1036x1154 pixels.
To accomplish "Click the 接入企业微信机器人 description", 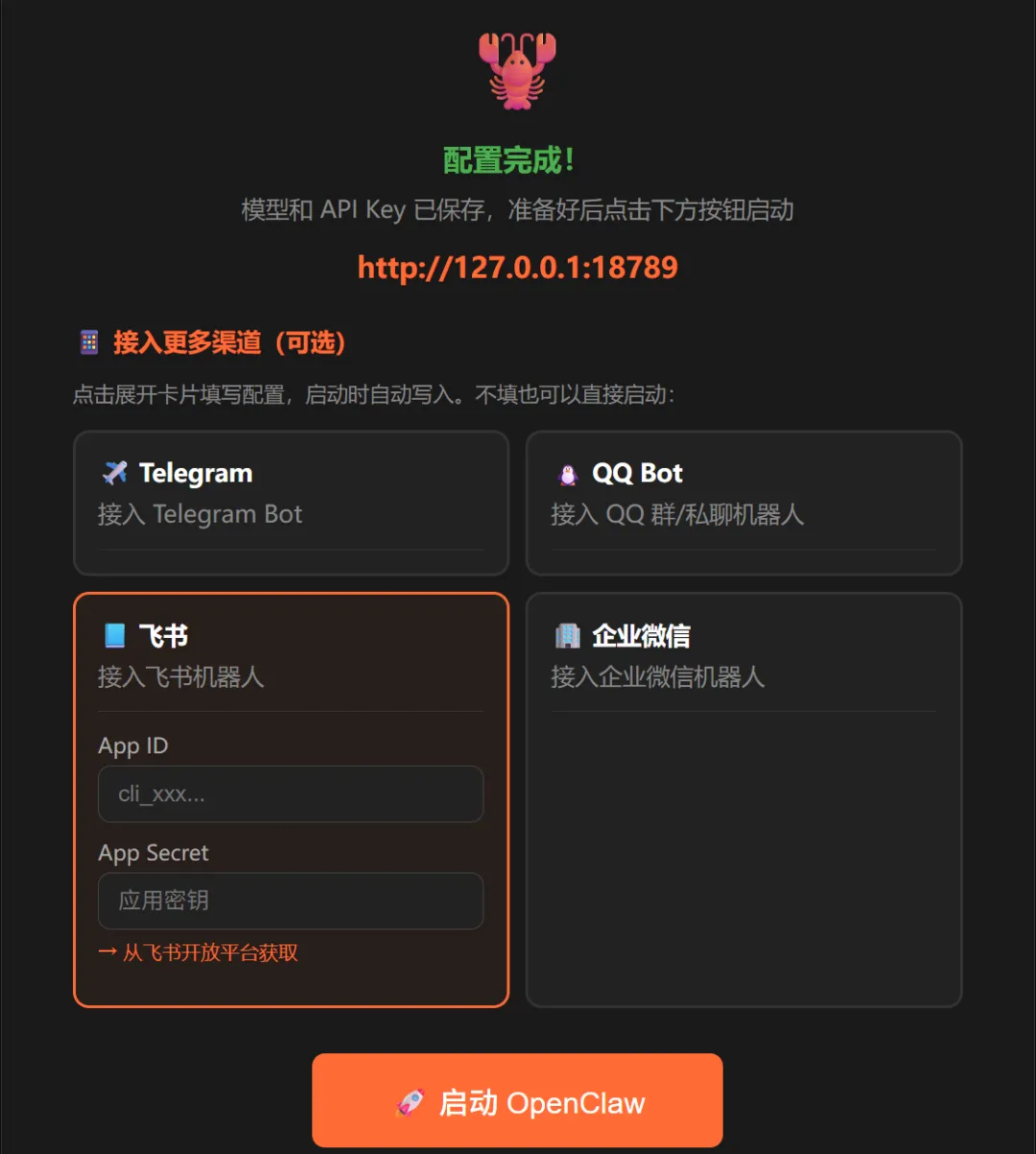I will [x=657, y=677].
